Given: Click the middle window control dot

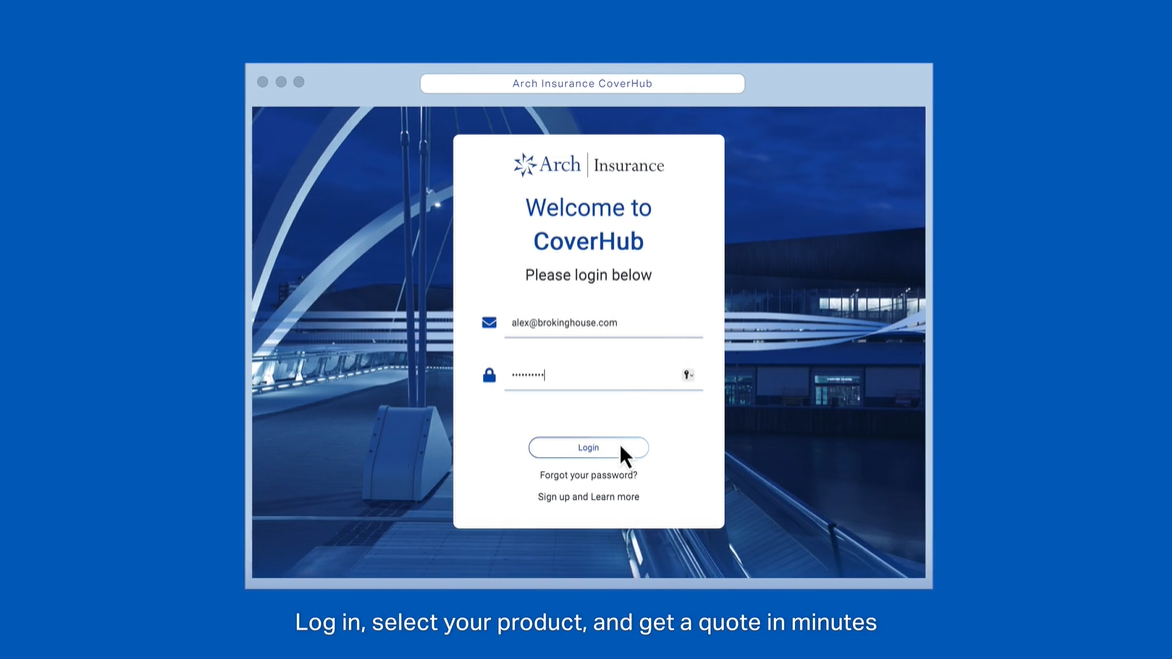Looking at the screenshot, I should [281, 82].
